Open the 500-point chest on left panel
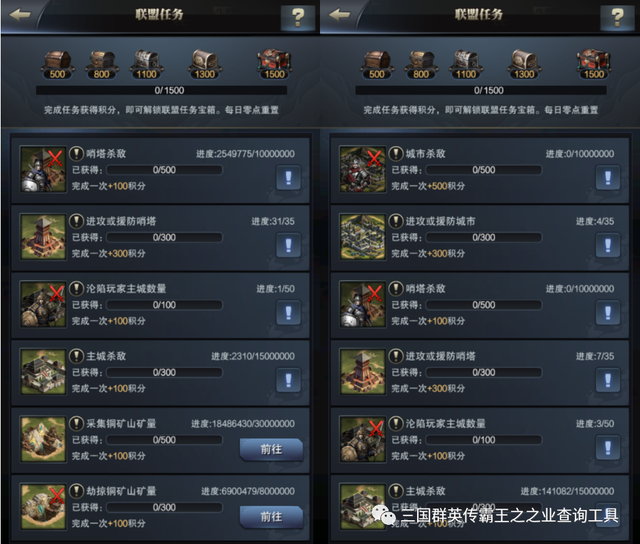 coord(57,64)
